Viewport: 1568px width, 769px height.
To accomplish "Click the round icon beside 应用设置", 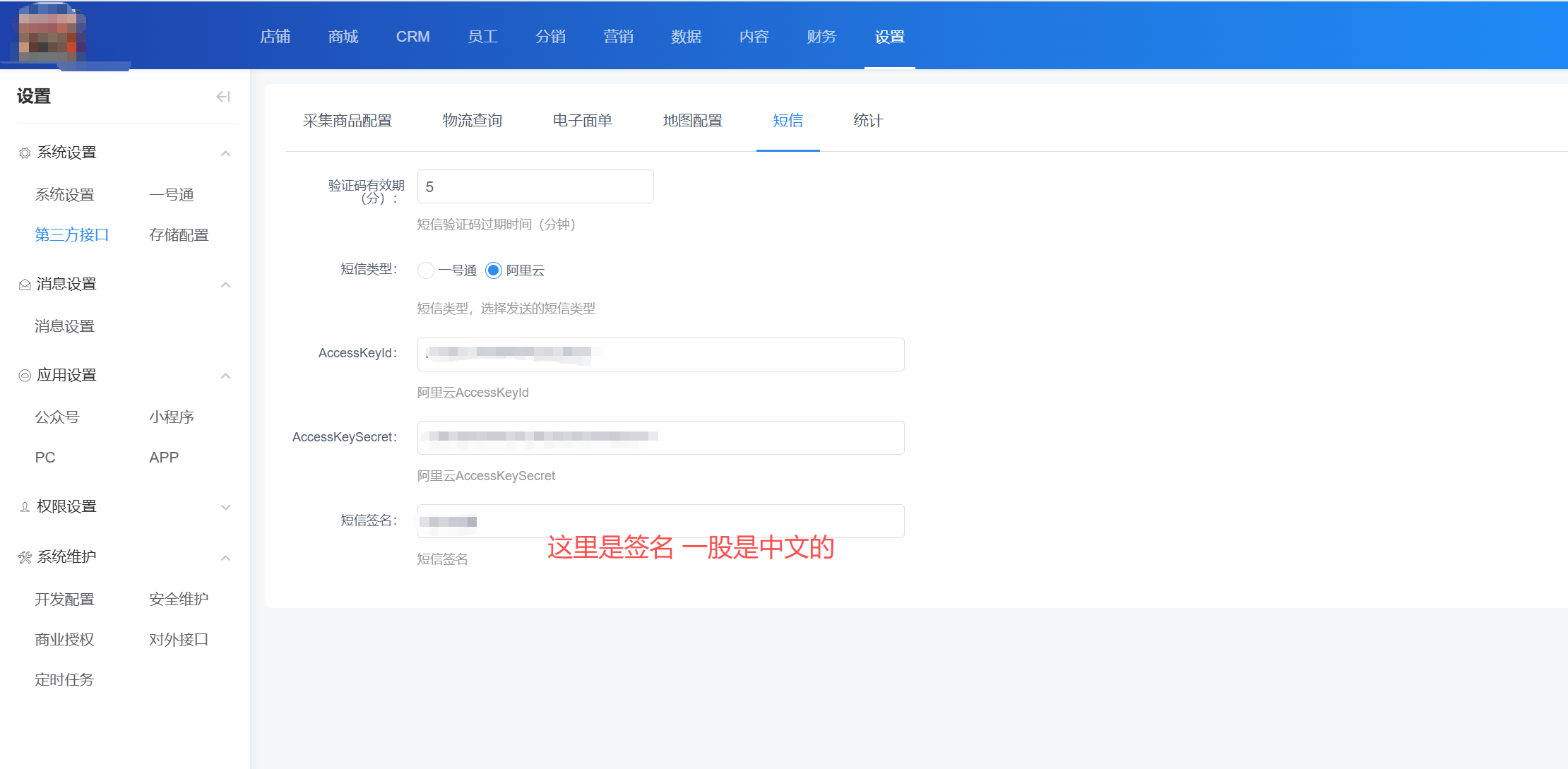I will [x=25, y=376].
